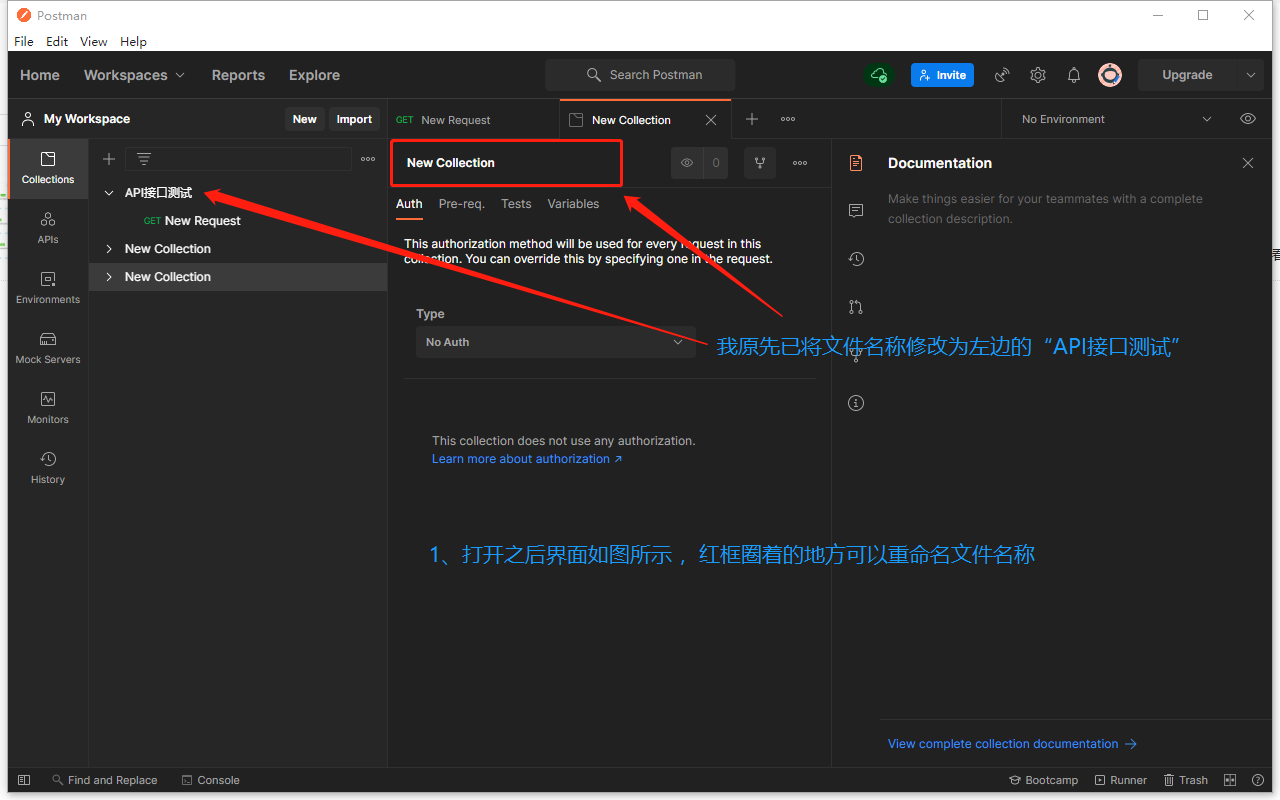Open Trash in status bar
Image resolution: width=1280 pixels, height=800 pixels.
pyautogui.click(x=1186, y=780)
